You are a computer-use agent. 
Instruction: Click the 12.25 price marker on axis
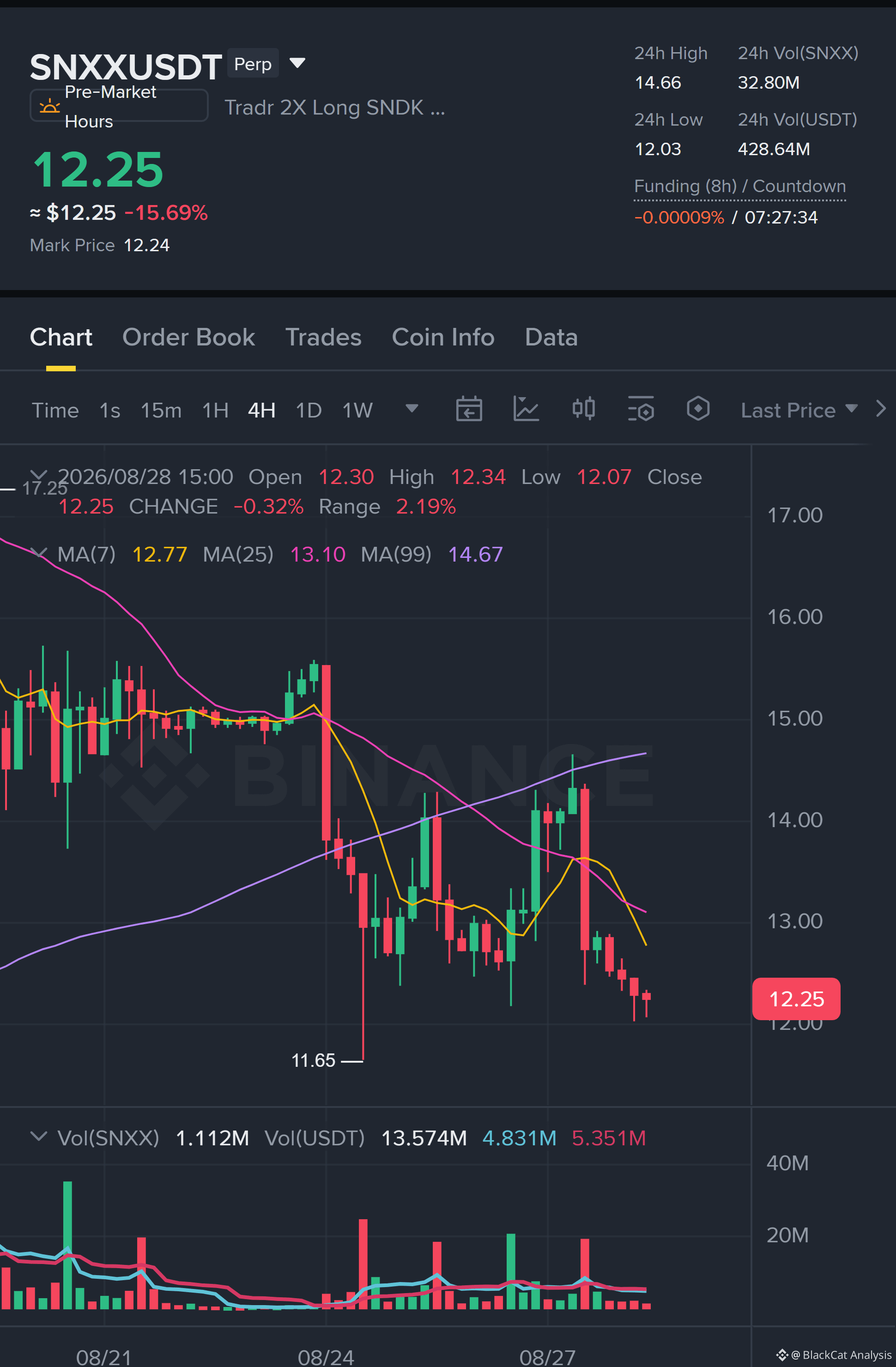[x=796, y=999]
